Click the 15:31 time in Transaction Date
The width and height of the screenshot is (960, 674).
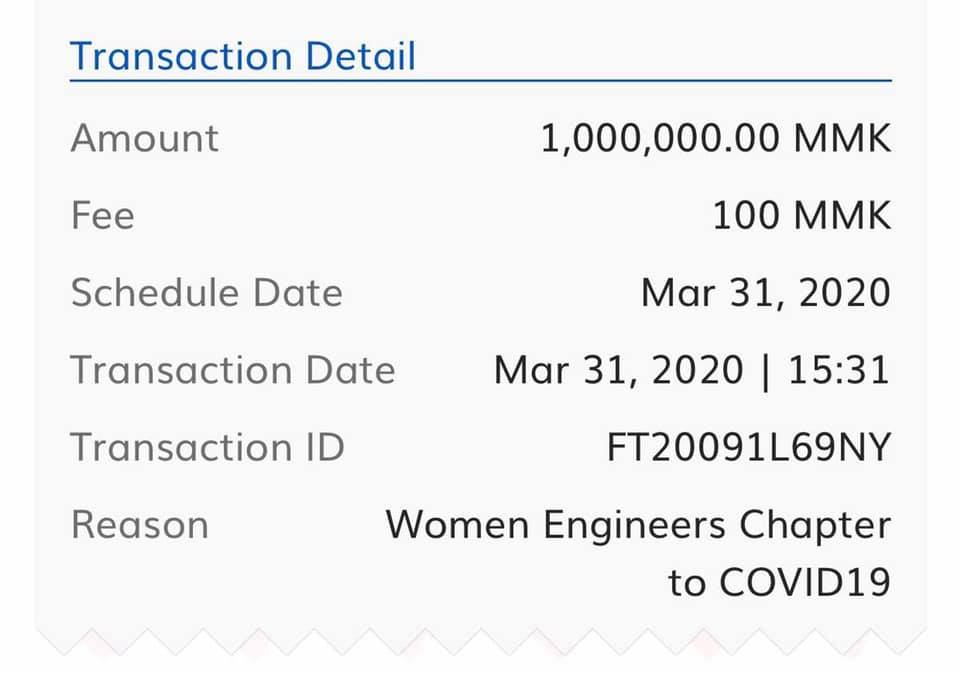839,370
